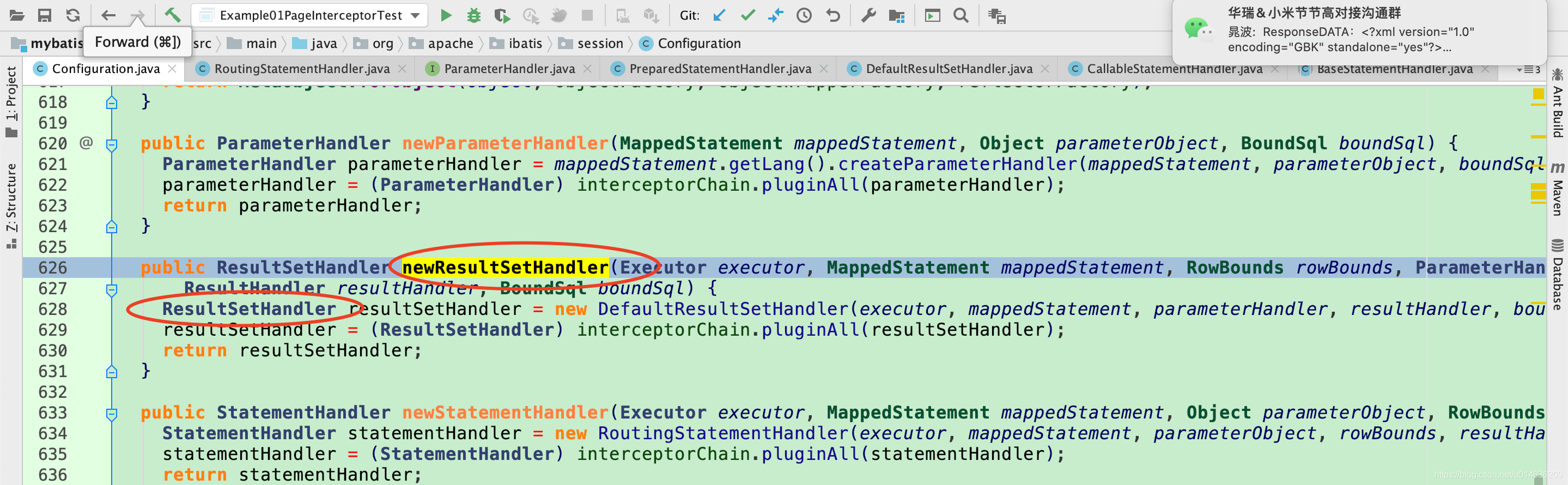Show hidden tabs dropdown list
1568x485 pixels.
point(1528,69)
